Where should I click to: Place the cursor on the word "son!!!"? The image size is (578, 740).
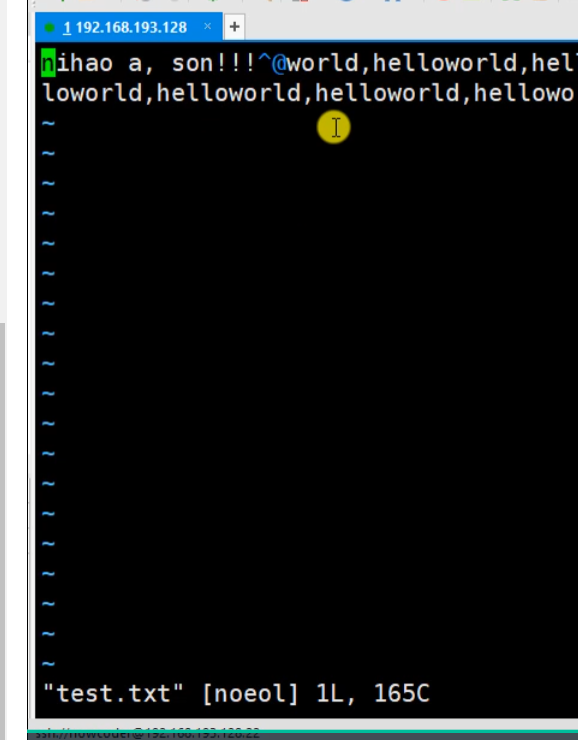(214, 63)
